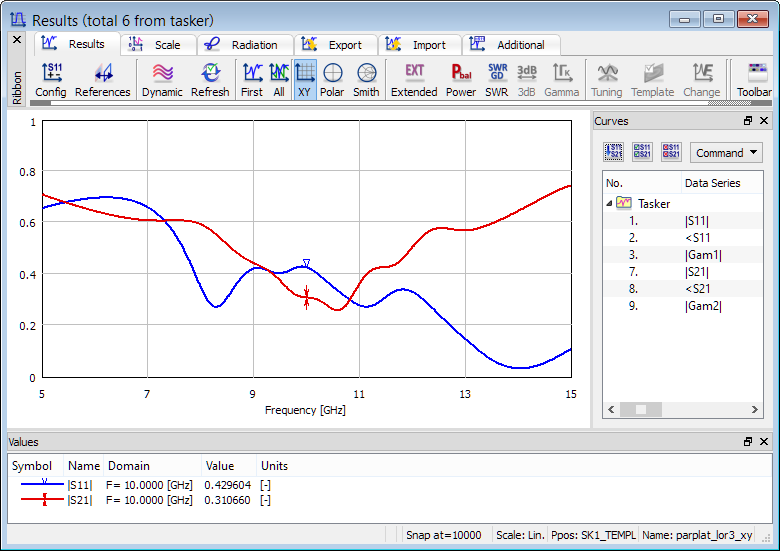780x551 pixels.
Task: Toggle showing All curves
Action: (279, 79)
